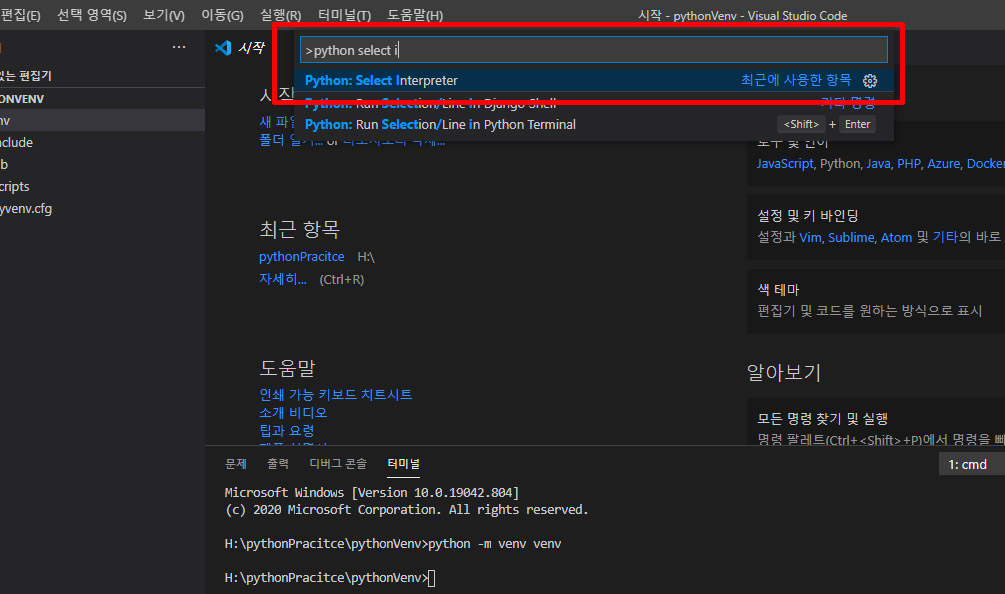
Task: Open the 소개 비디오 link
Action: pyautogui.click(x=293, y=413)
